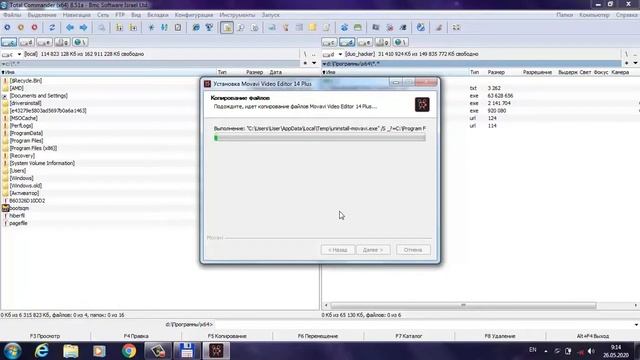Open right panel directory history arrow

[x=636, y=63]
